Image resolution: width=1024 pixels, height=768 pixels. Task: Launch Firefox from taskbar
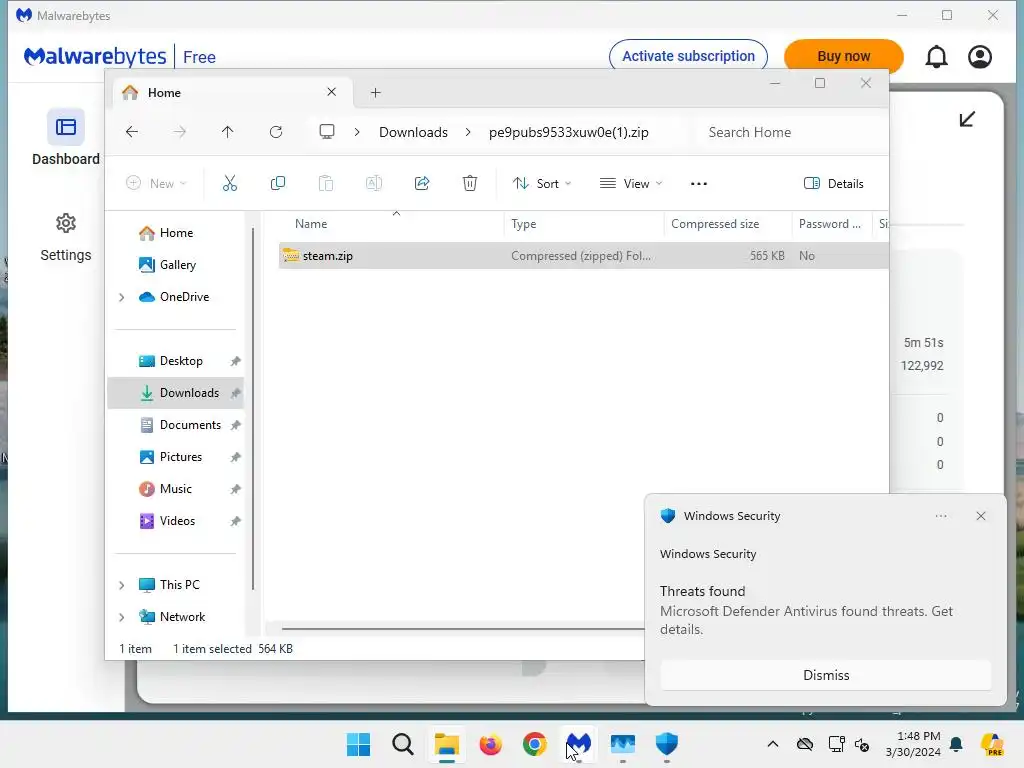tap(490, 744)
